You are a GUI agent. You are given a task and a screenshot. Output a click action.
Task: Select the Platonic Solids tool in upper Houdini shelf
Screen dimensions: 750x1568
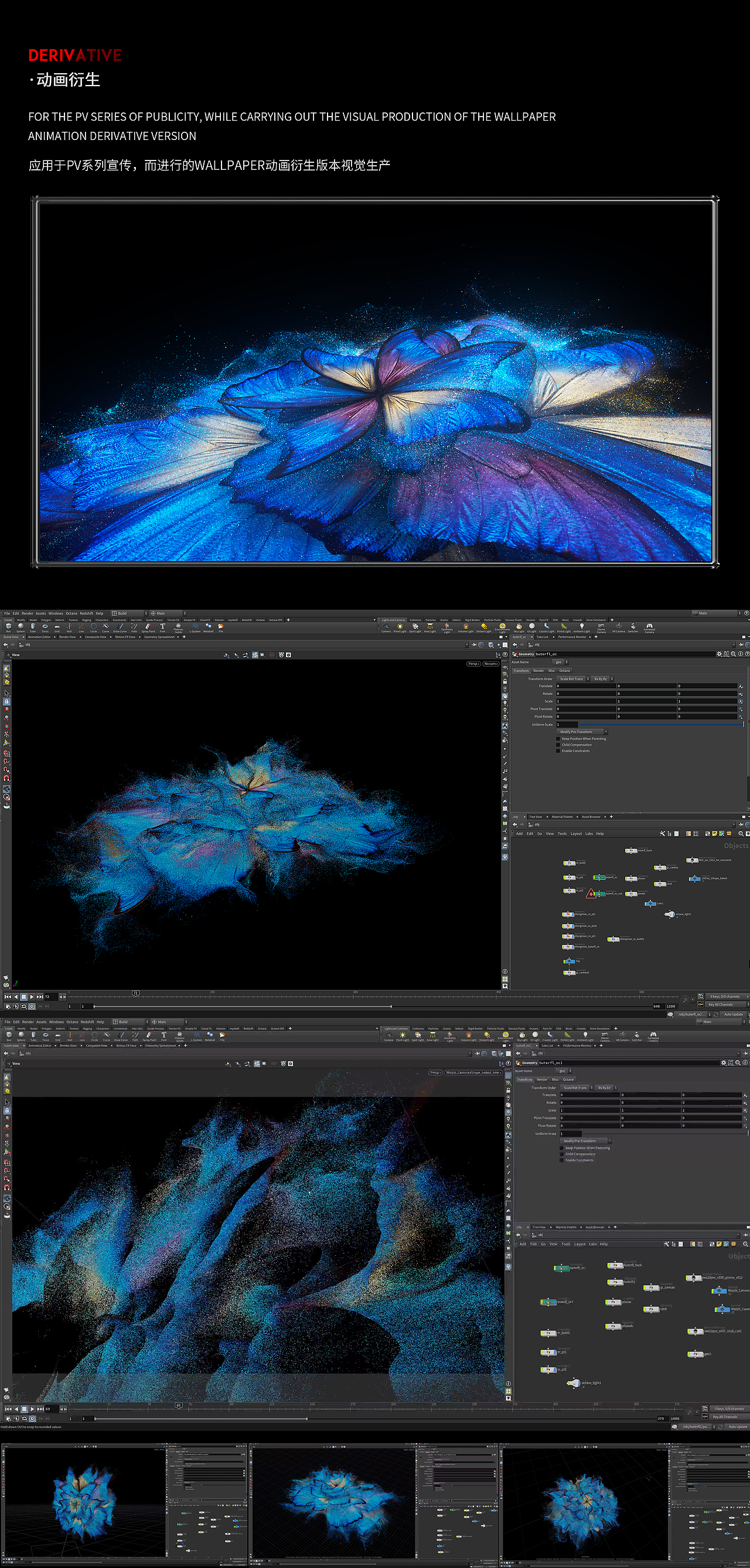click(x=178, y=627)
